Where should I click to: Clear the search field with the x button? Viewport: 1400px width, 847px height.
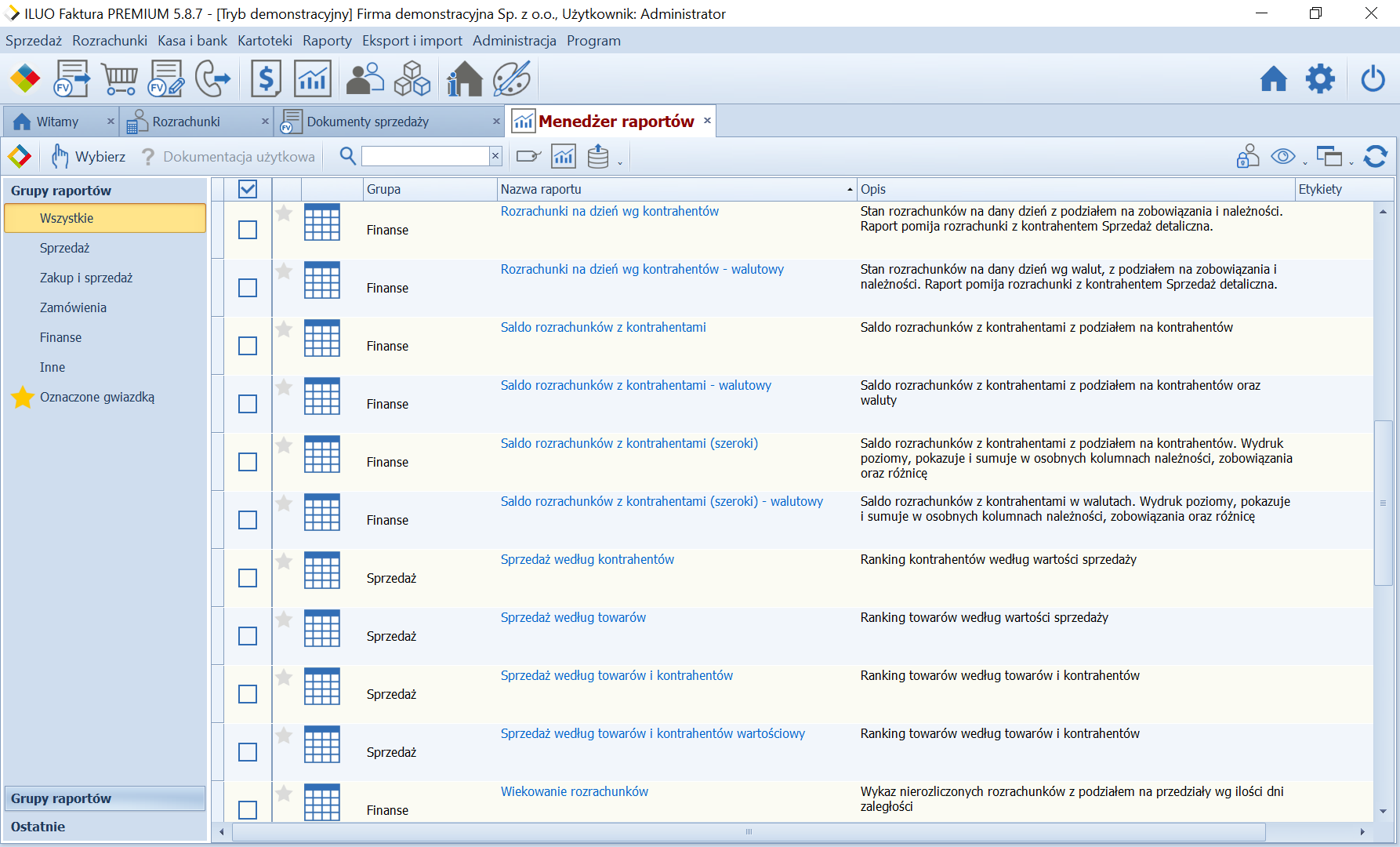[x=495, y=156]
